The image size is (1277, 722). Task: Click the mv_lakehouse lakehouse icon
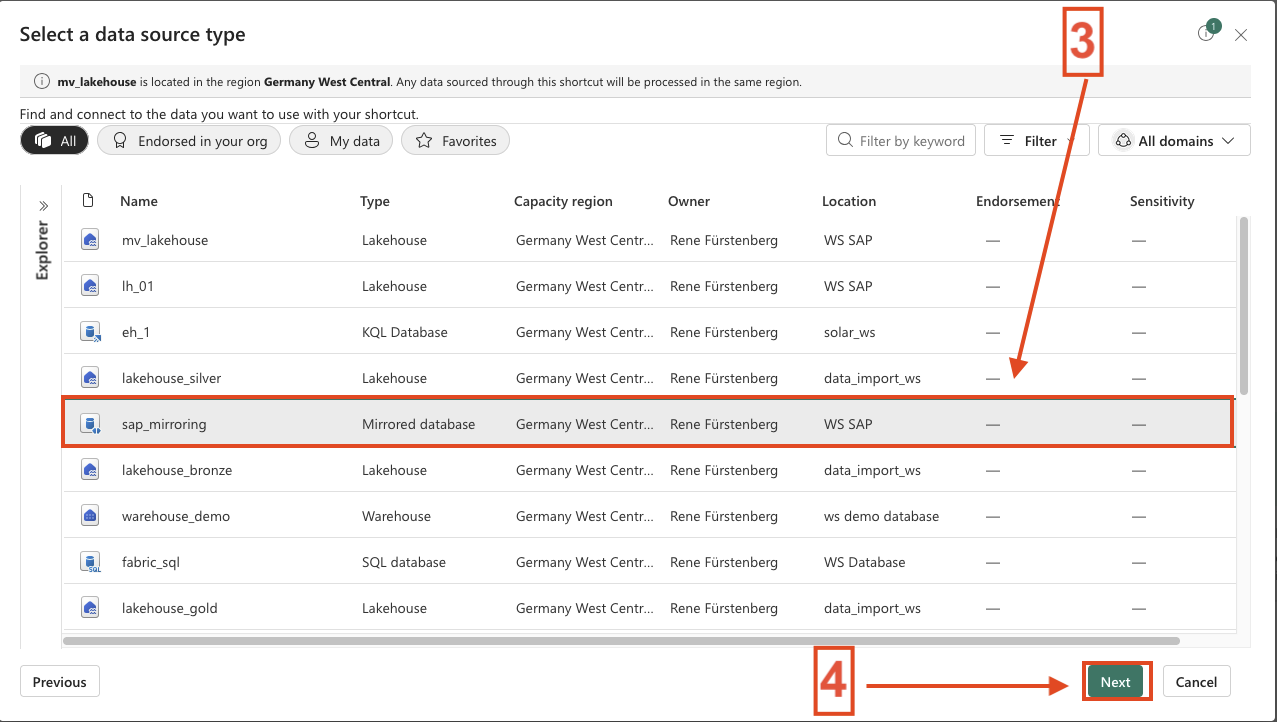[90, 240]
